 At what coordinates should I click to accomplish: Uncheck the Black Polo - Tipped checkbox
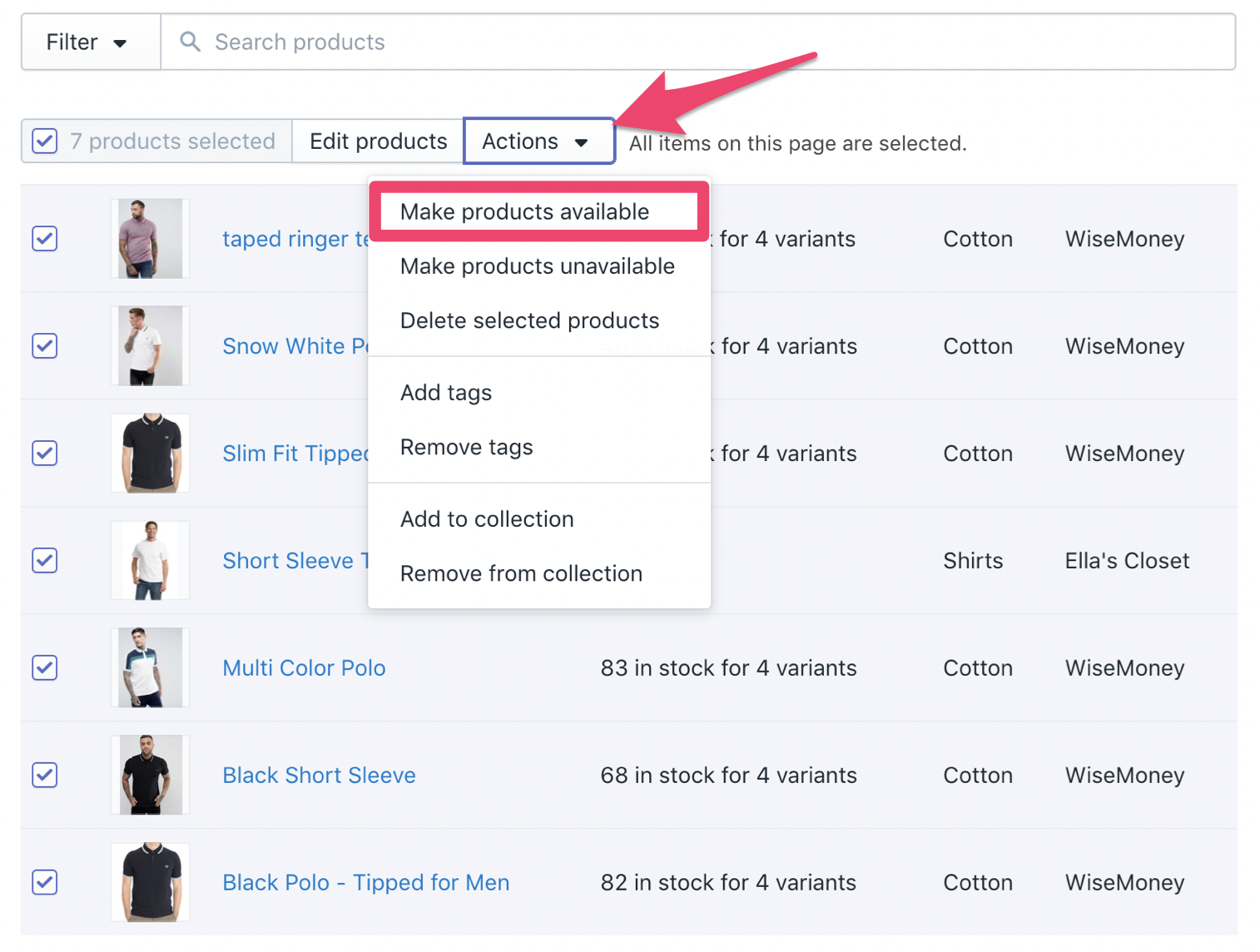(x=45, y=882)
